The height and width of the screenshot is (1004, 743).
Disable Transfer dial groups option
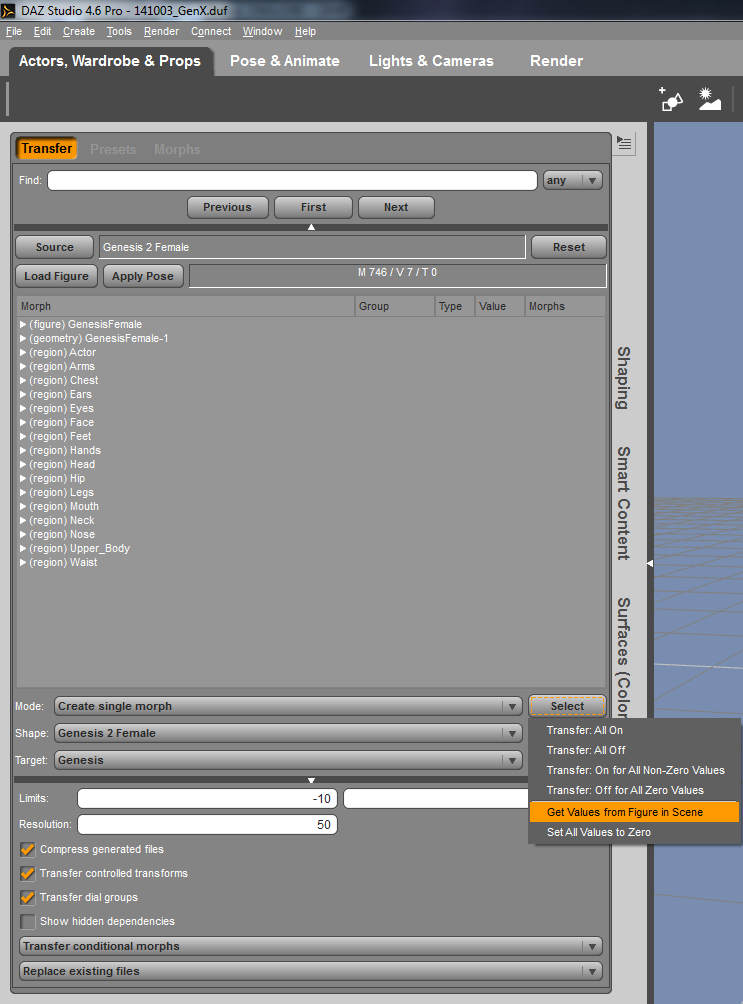pos(28,898)
